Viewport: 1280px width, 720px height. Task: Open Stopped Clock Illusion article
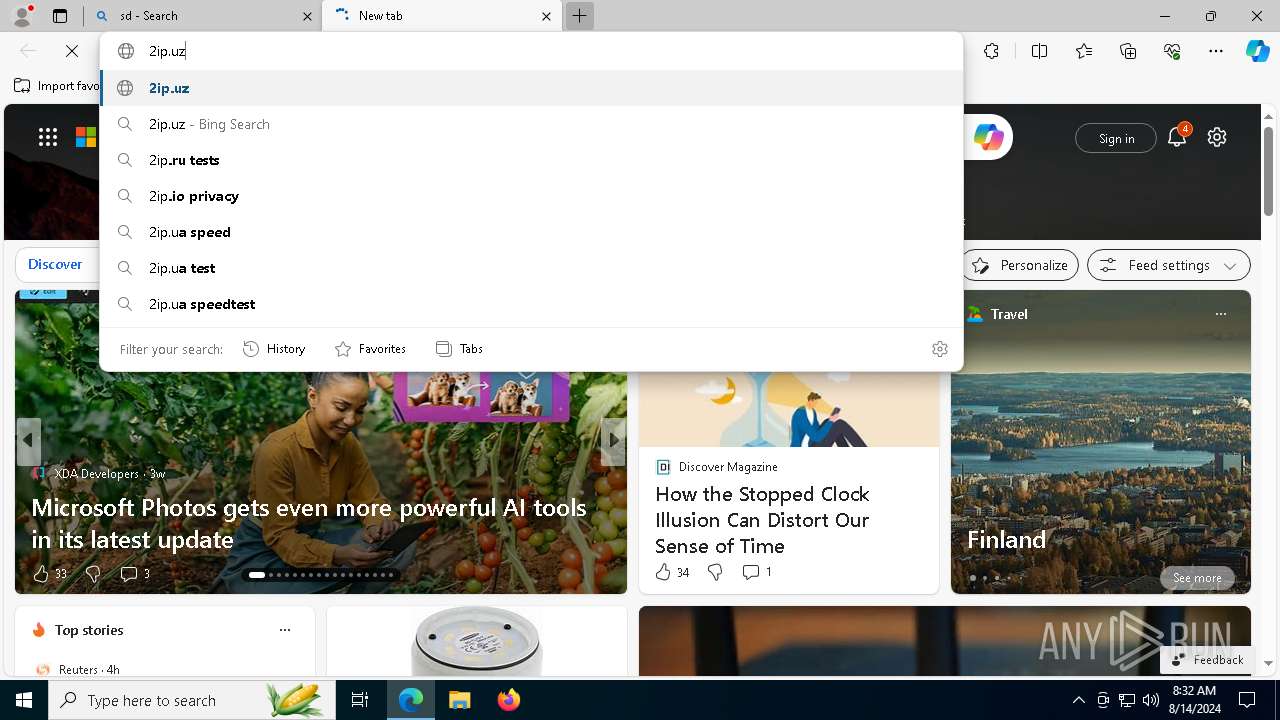click(x=762, y=520)
